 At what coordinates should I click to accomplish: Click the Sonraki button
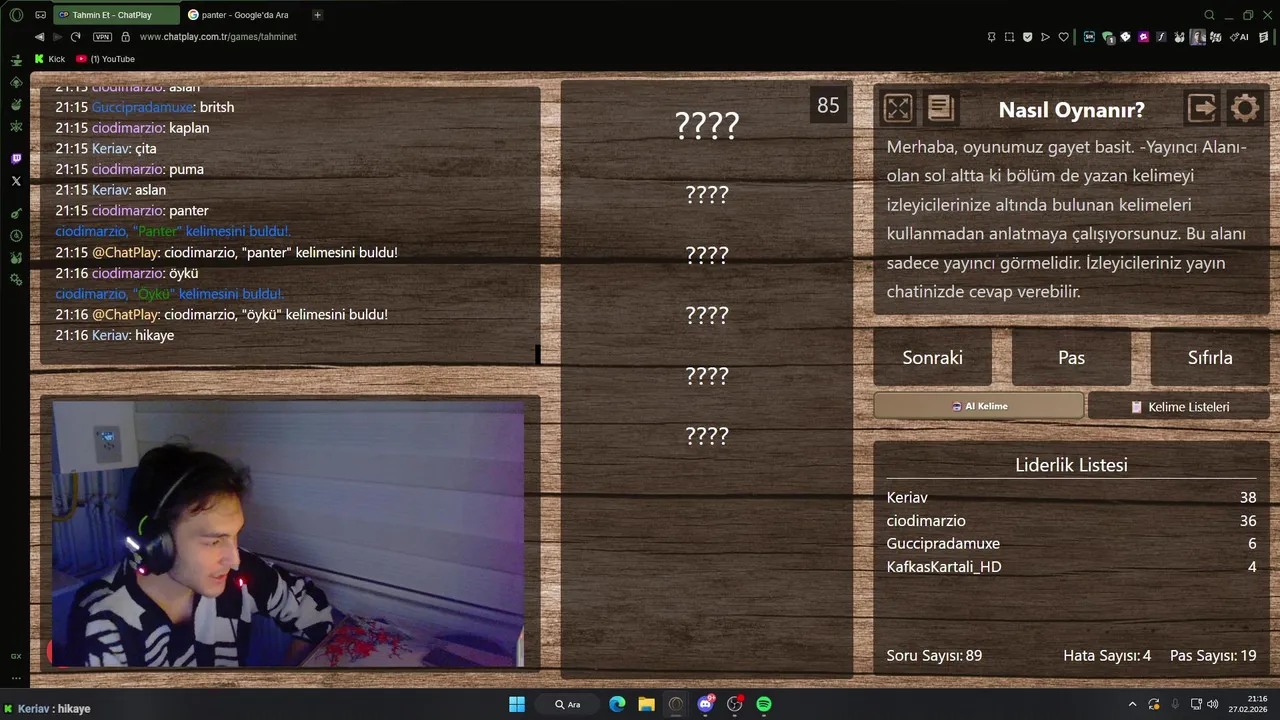[933, 357]
